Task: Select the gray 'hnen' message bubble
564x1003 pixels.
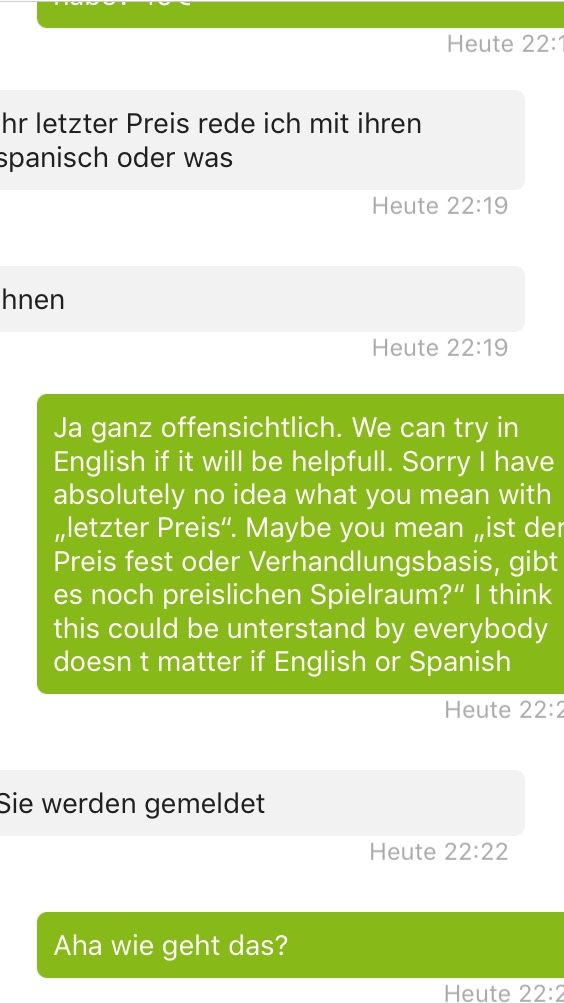Action: [x=262, y=299]
